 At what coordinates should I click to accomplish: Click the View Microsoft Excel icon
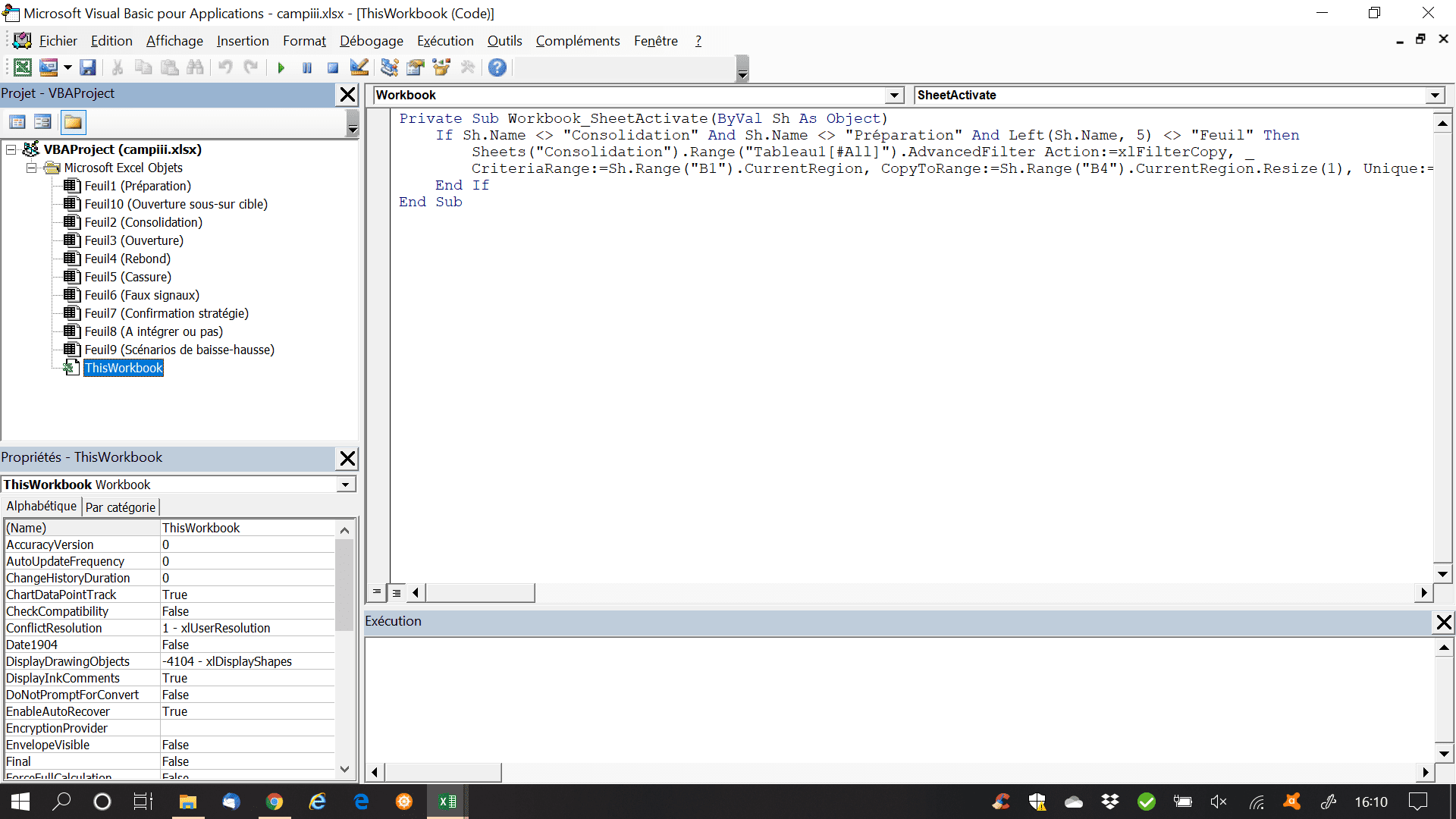(23, 67)
